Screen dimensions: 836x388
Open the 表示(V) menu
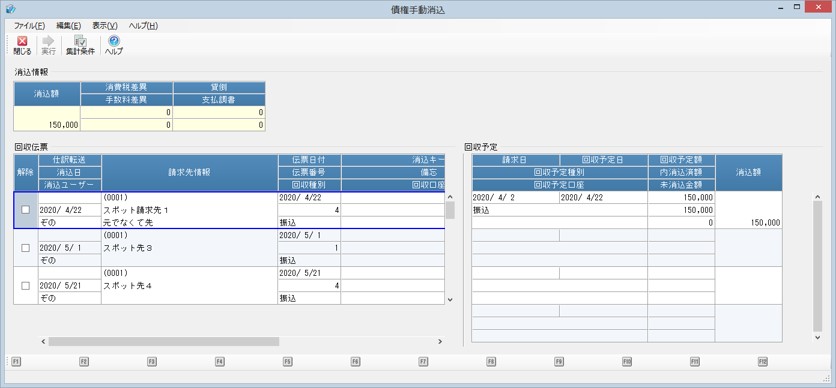tap(104, 26)
